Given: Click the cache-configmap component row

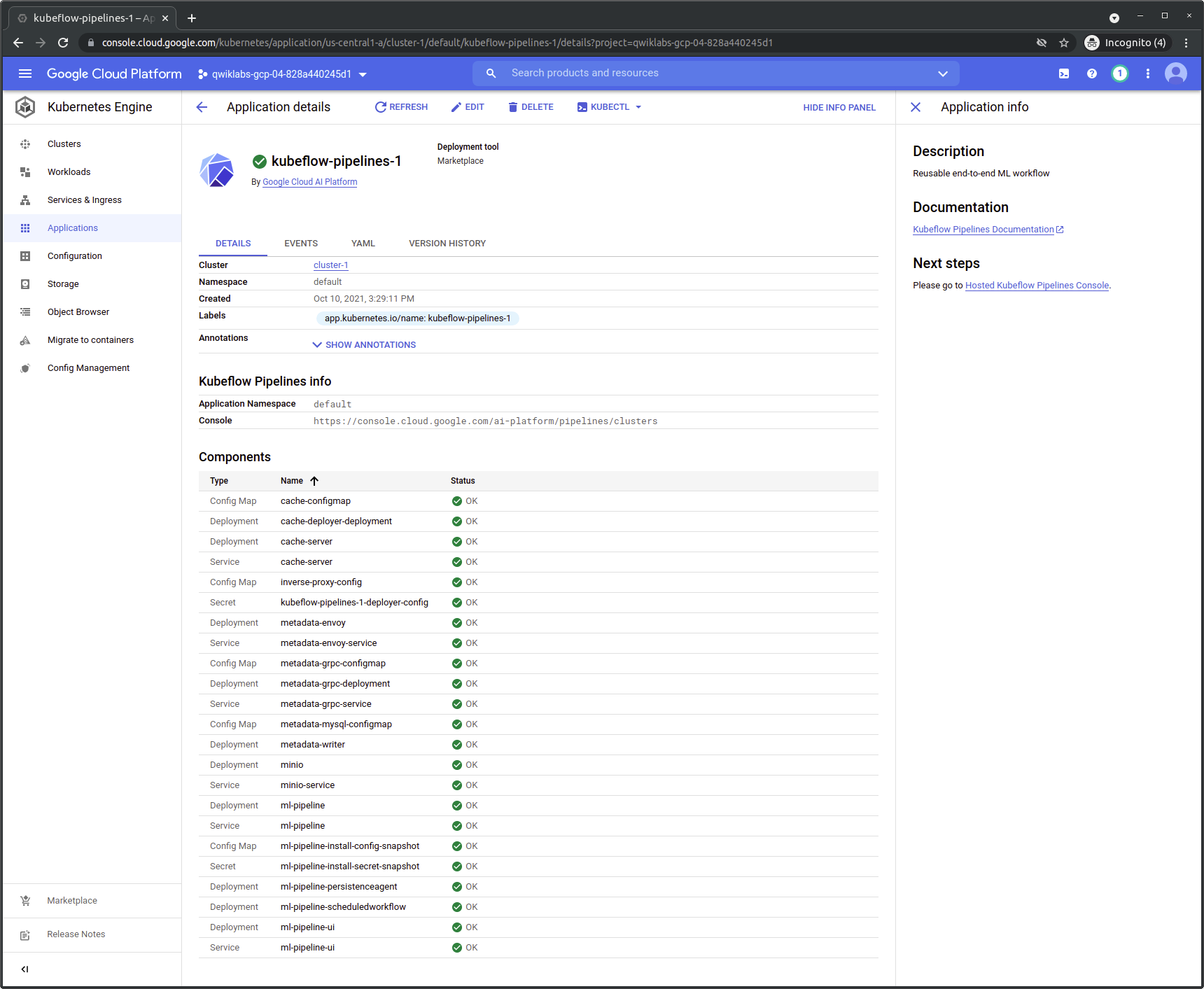Looking at the screenshot, I should [x=538, y=501].
